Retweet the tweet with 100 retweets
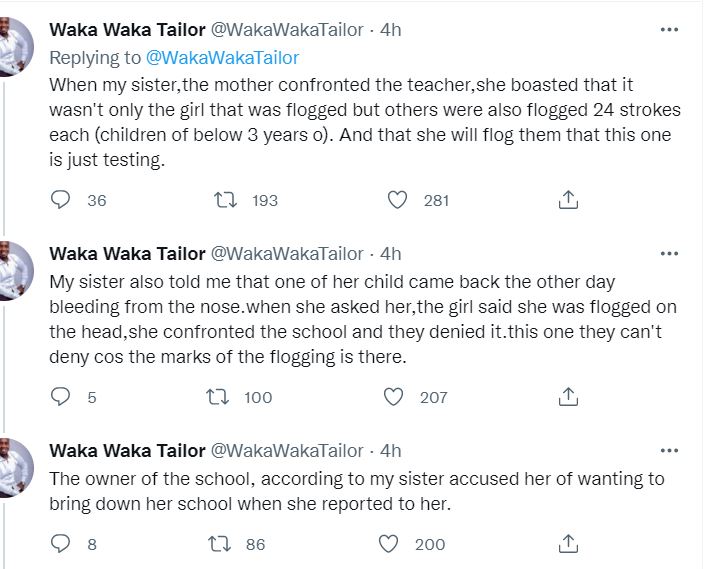Viewport: 713px width, 569px height. 217,397
